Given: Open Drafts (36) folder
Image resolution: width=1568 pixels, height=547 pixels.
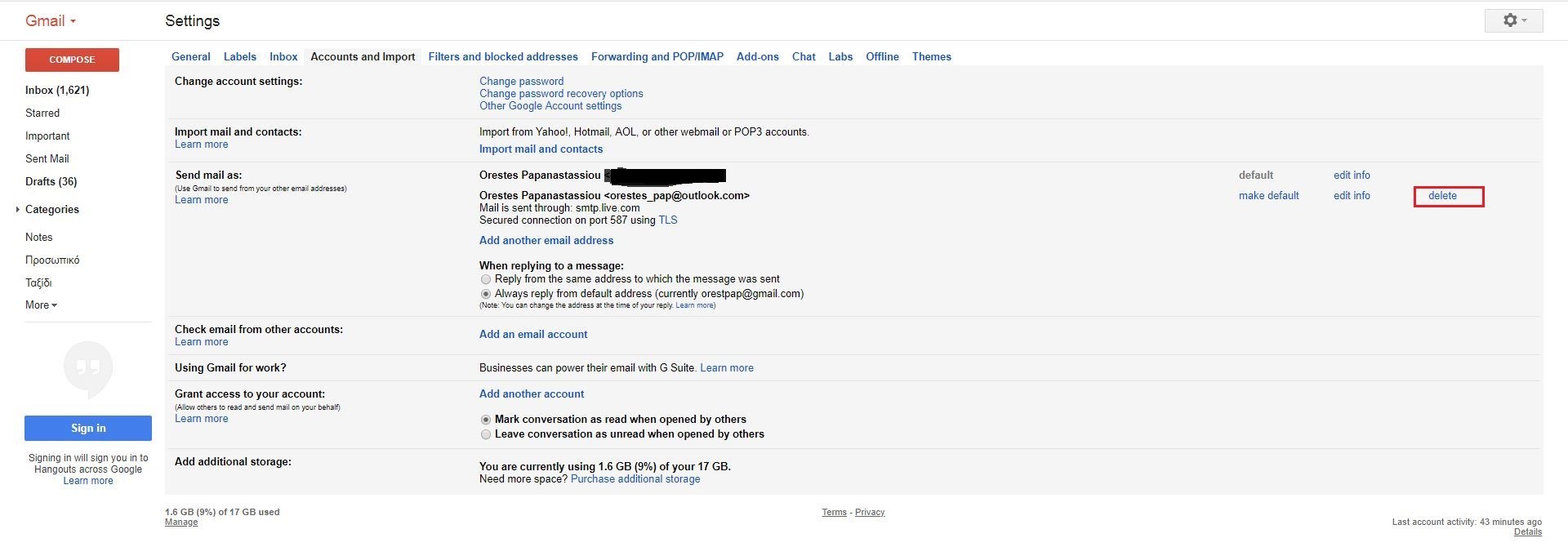Looking at the screenshot, I should (x=51, y=181).
